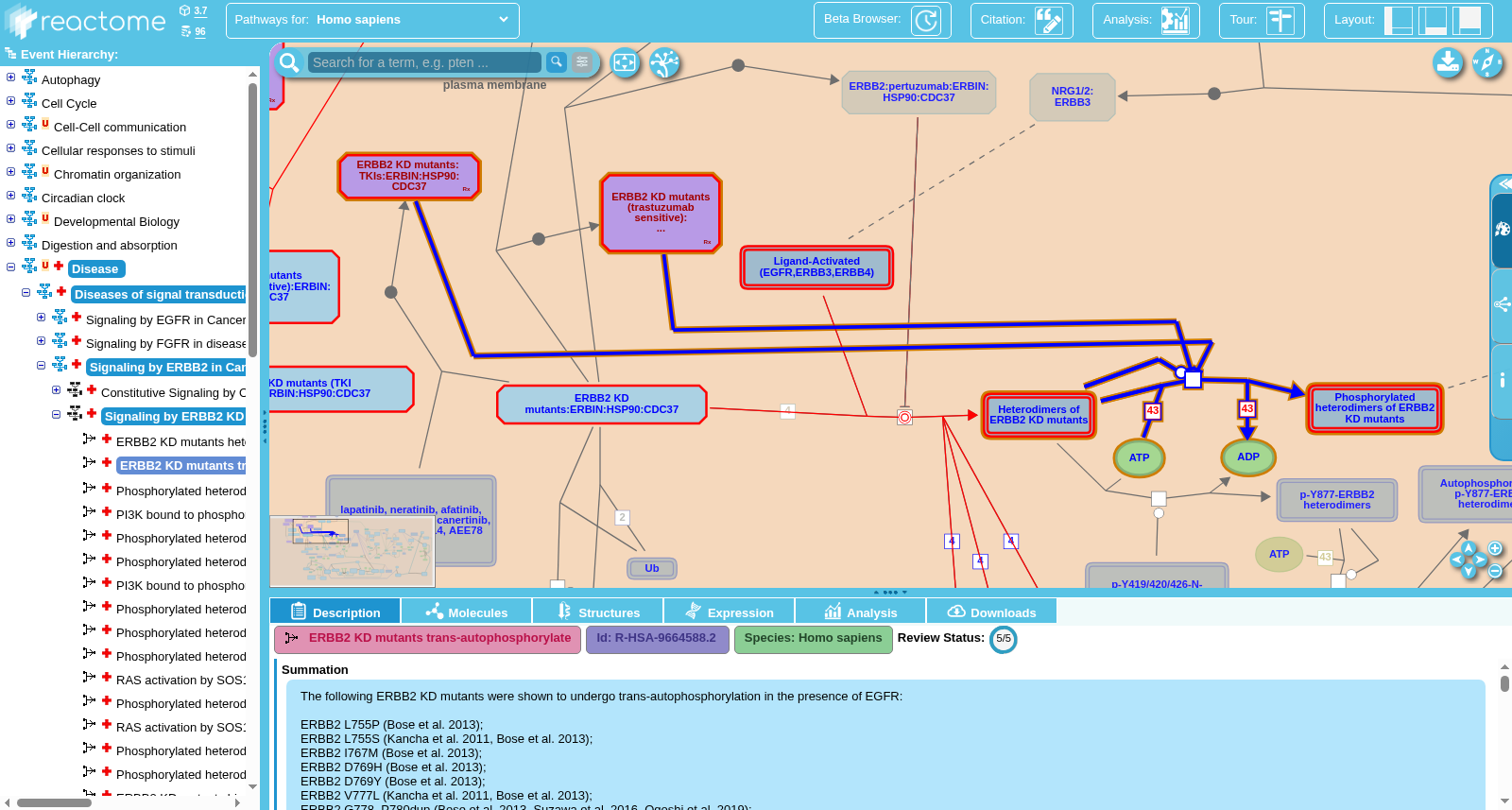Click the Species: Homo sapiens label
1512x810 pixels.
click(813, 639)
